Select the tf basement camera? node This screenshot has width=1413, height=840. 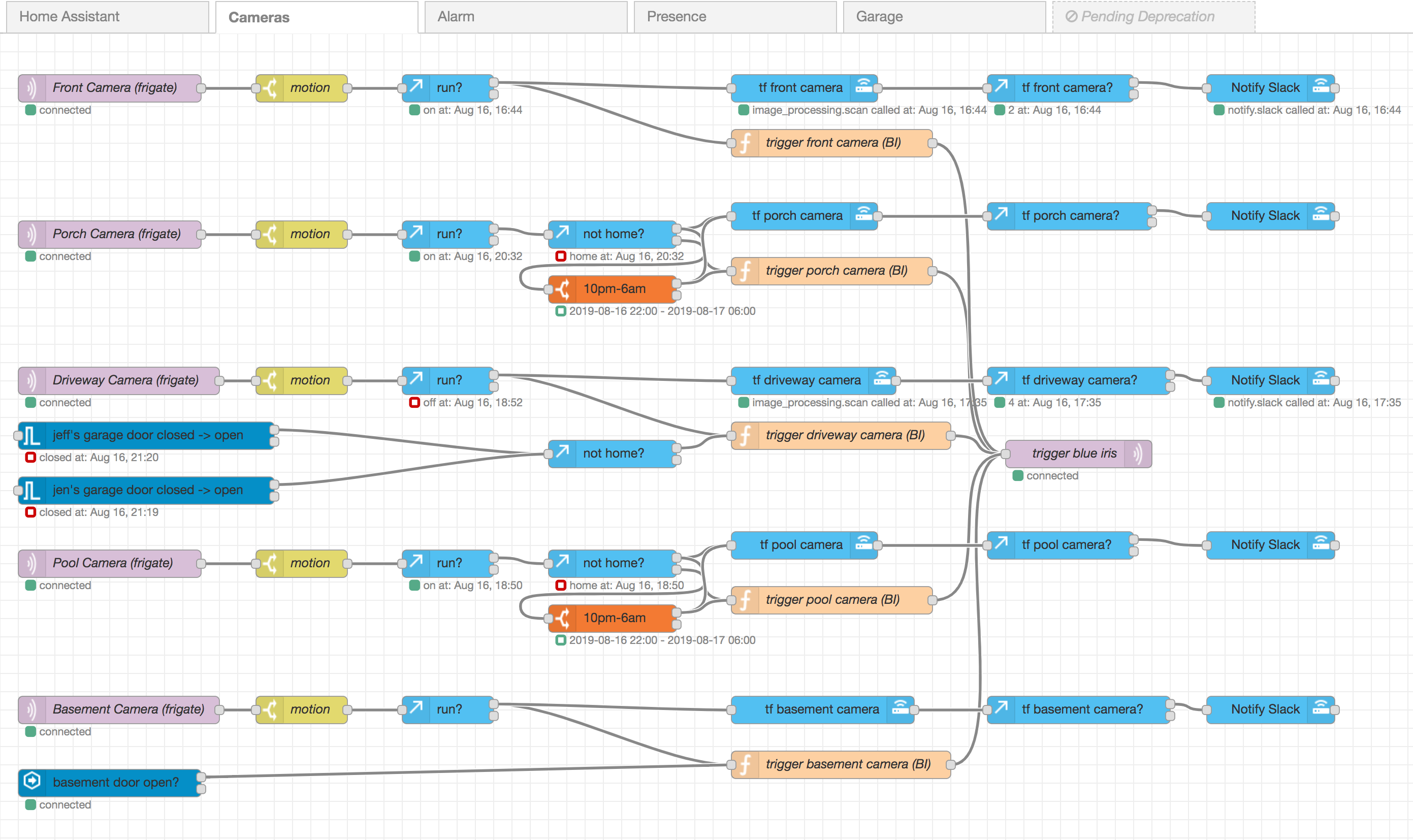coord(1078,710)
